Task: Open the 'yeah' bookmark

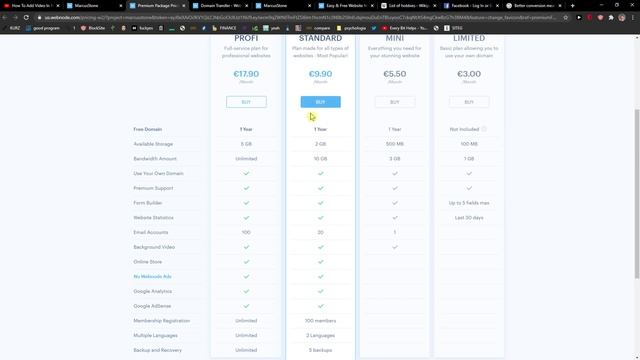Action: point(272,28)
